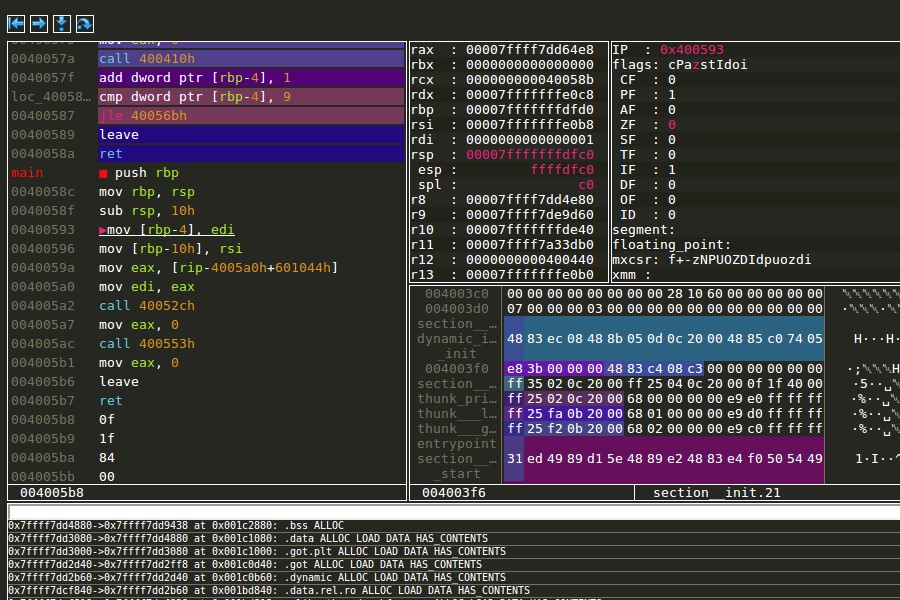Click hex dump row address 004003c0
This screenshot has width=900, height=600.
pos(456,293)
